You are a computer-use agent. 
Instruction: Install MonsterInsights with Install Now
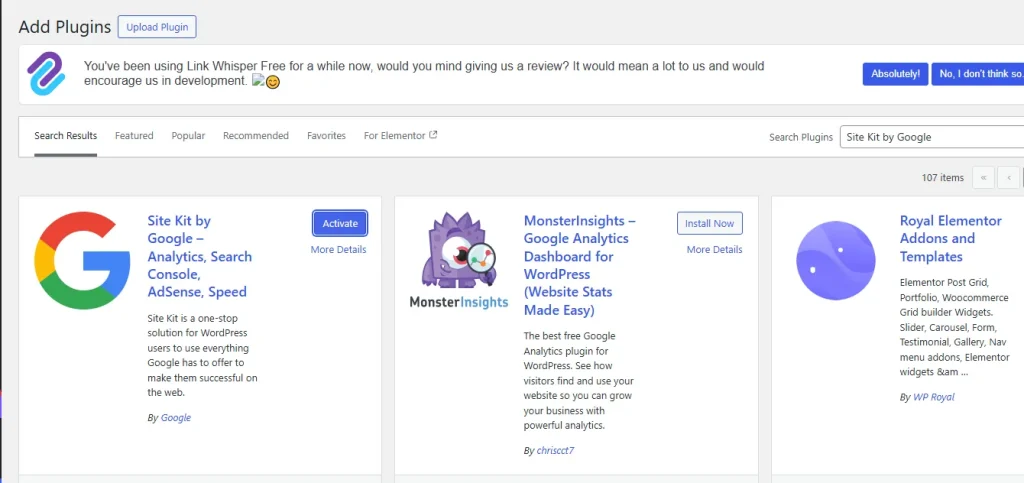709,223
